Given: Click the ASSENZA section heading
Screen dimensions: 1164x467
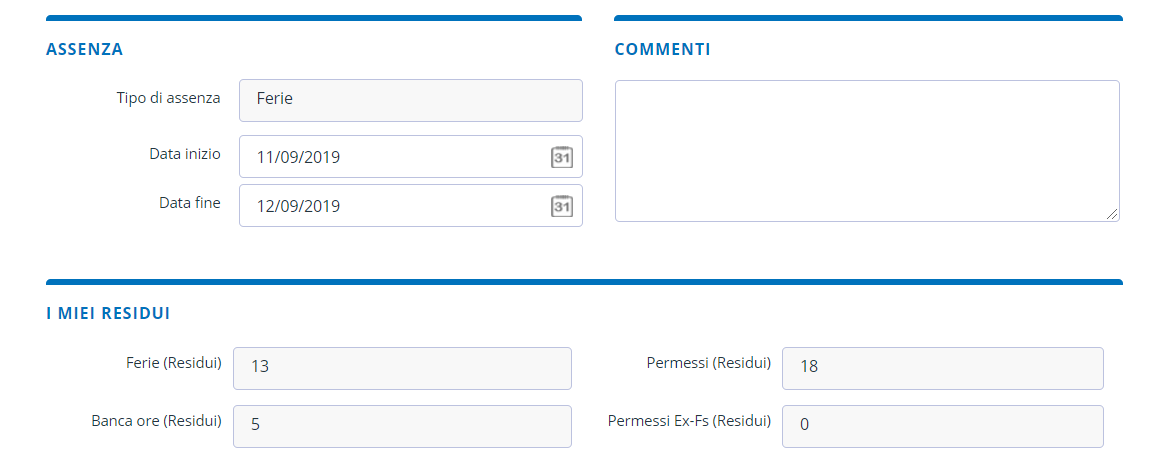Looking at the screenshot, I should [85, 50].
